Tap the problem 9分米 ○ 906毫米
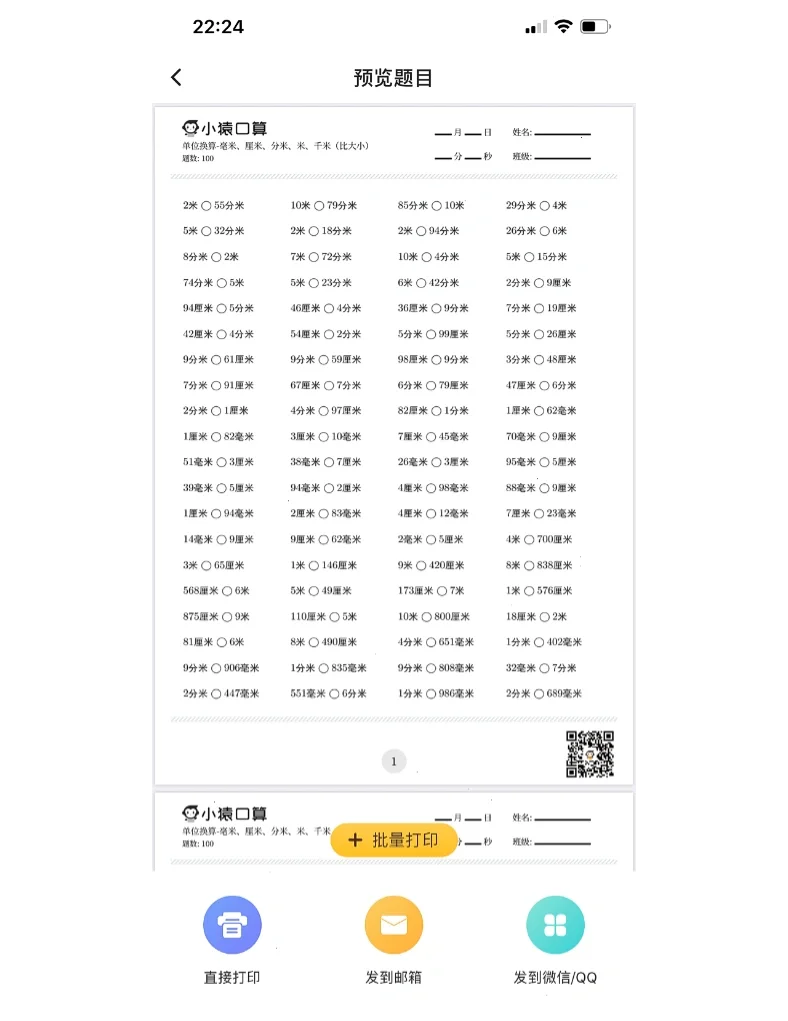This screenshot has height=1021, width=788. click(221, 667)
